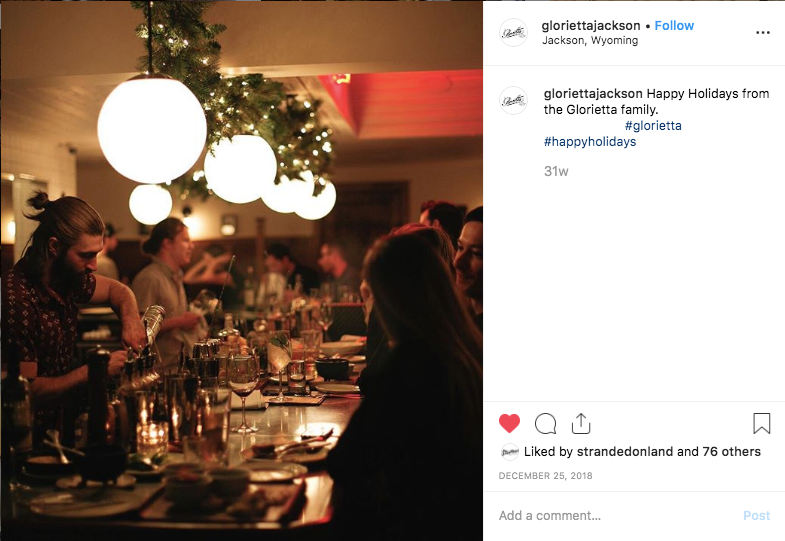Image resolution: width=785 pixels, height=541 pixels.
Task: Click the small strandedonland liker avatar
Action: click(x=509, y=452)
